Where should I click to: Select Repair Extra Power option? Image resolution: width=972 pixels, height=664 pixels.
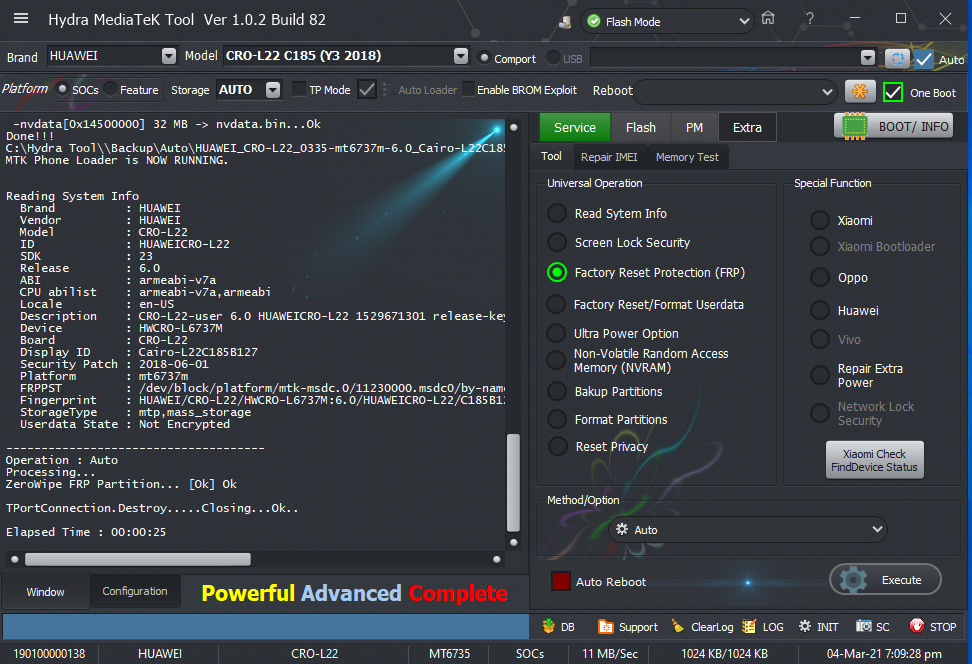coord(820,374)
